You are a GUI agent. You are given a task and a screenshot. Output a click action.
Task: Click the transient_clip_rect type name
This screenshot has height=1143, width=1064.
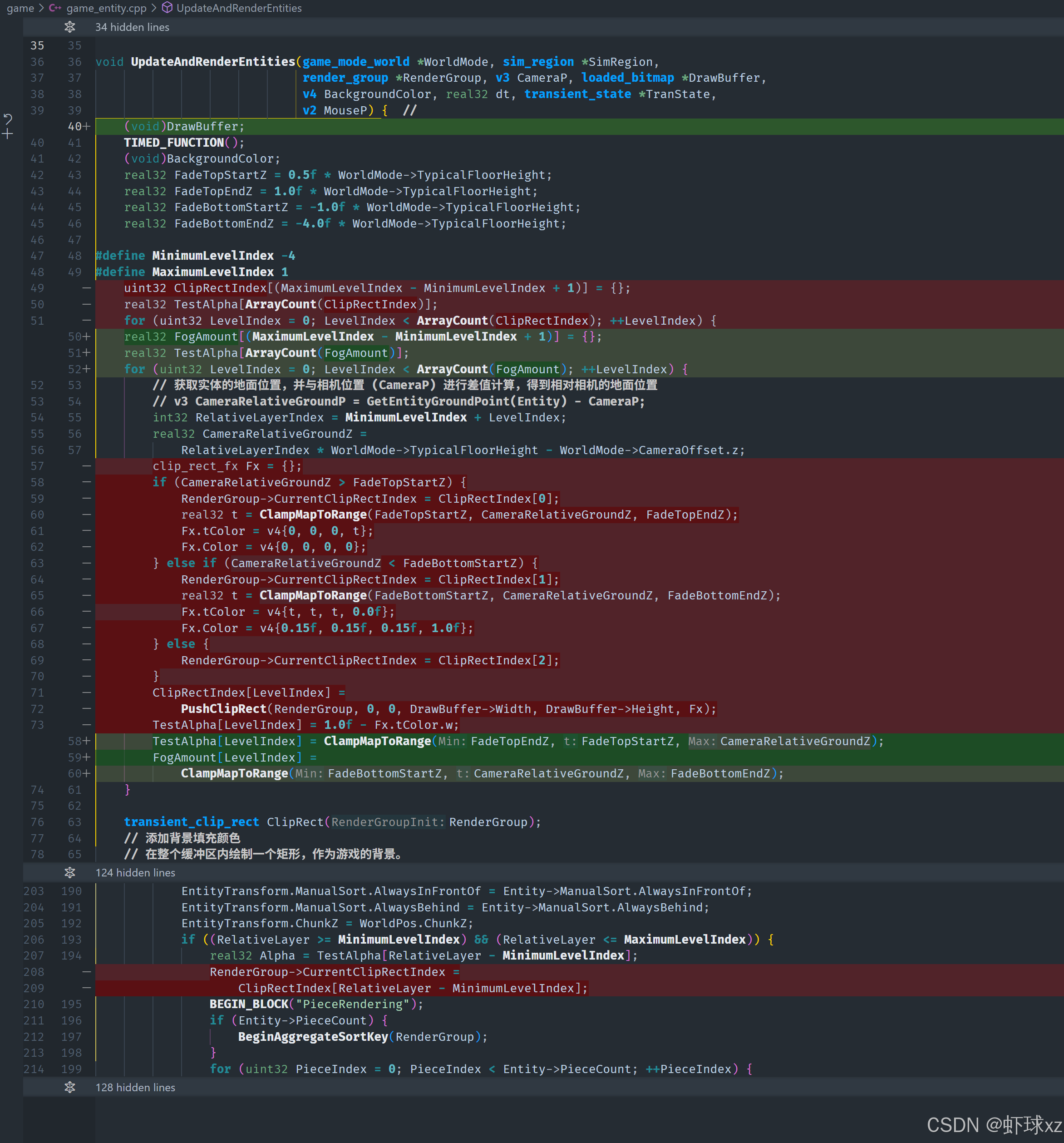click(192, 822)
